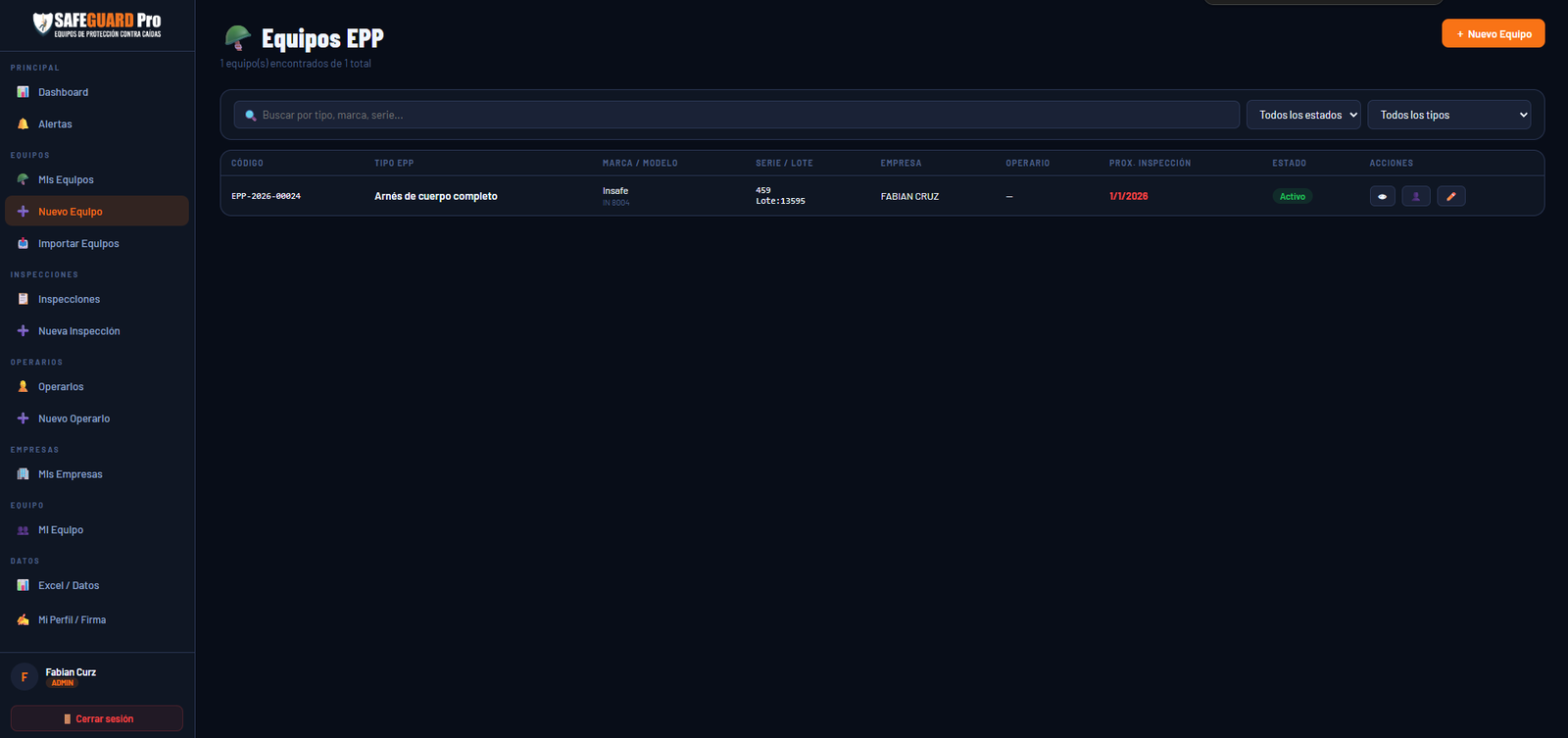Click Arnés de cuerpo completo cell

tap(436, 196)
